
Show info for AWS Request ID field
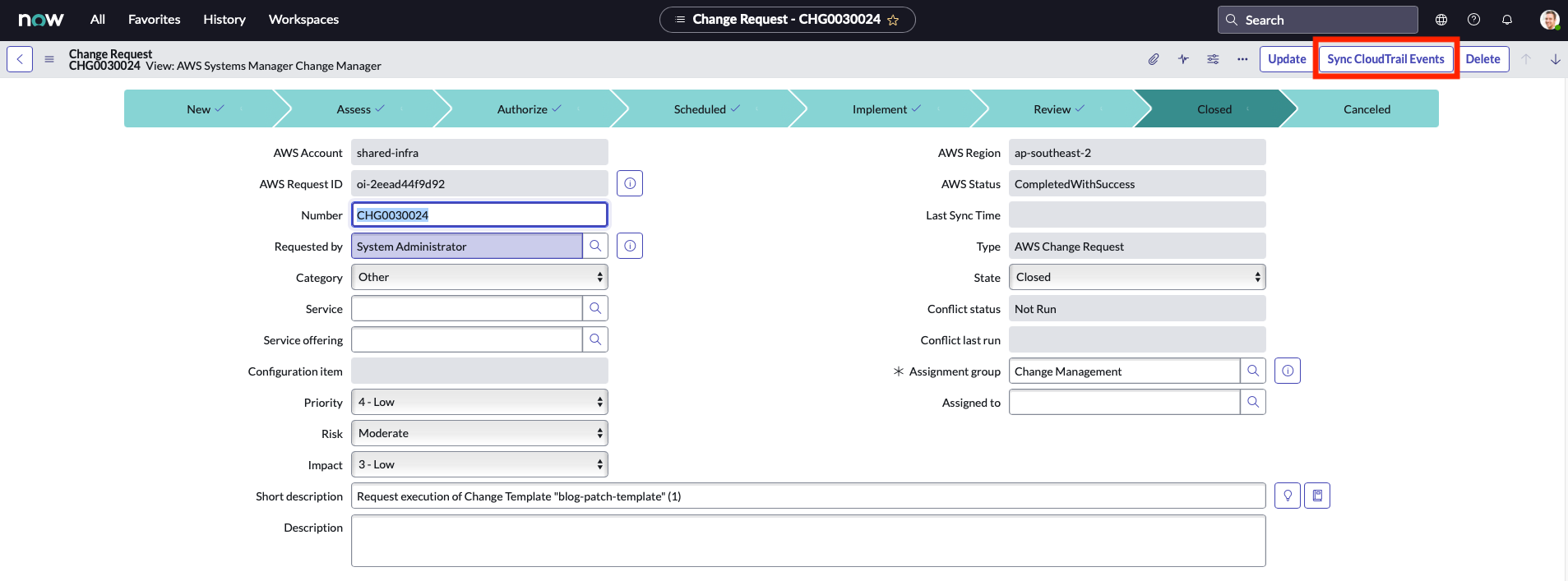coord(630,183)
